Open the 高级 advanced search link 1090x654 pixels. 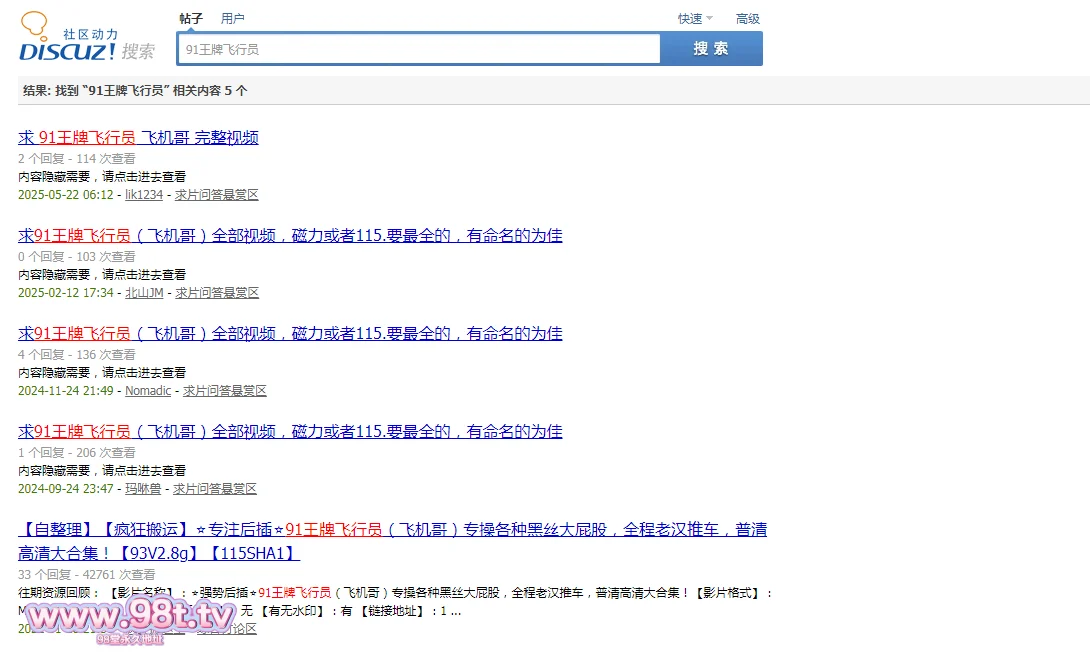tap(747, 18)
